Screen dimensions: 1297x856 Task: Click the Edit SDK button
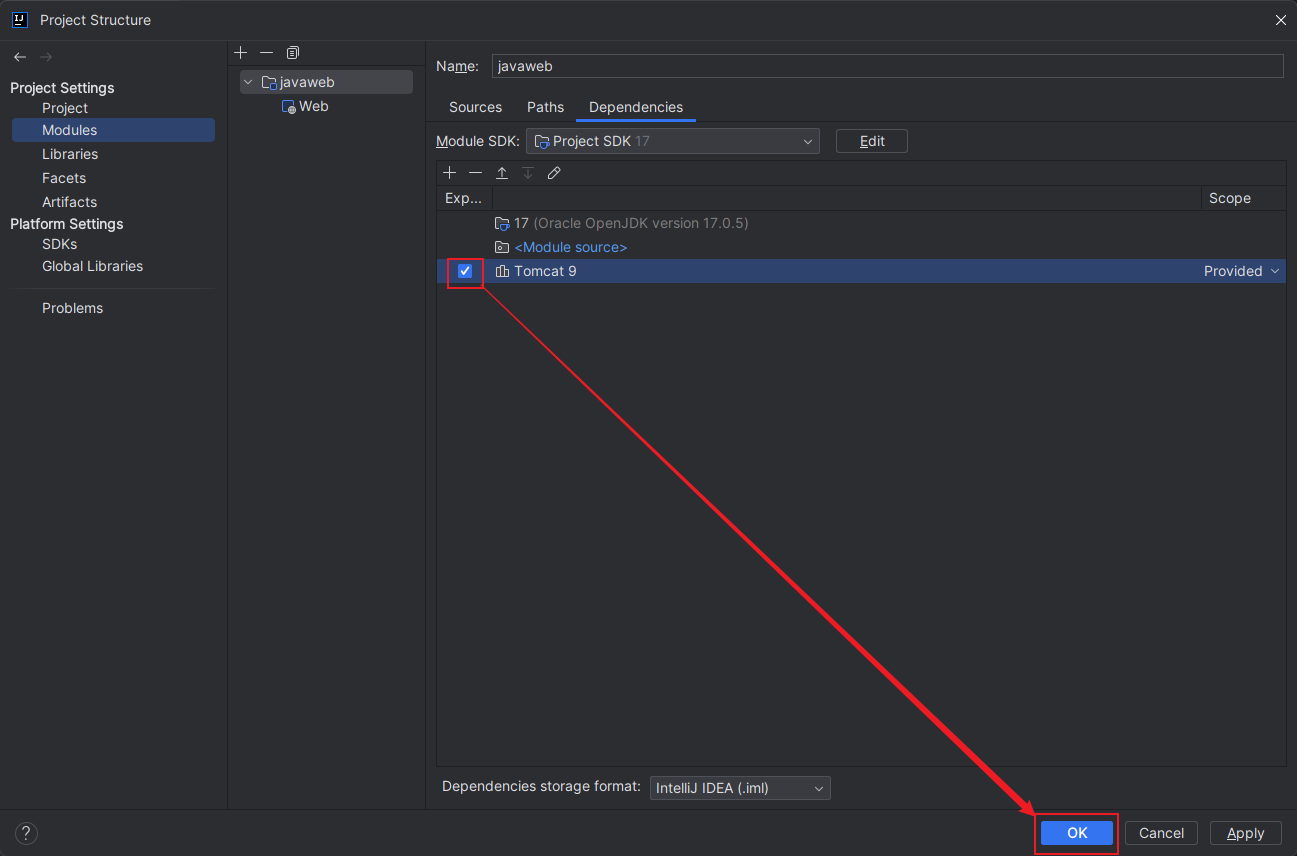(x=872, y=141)
